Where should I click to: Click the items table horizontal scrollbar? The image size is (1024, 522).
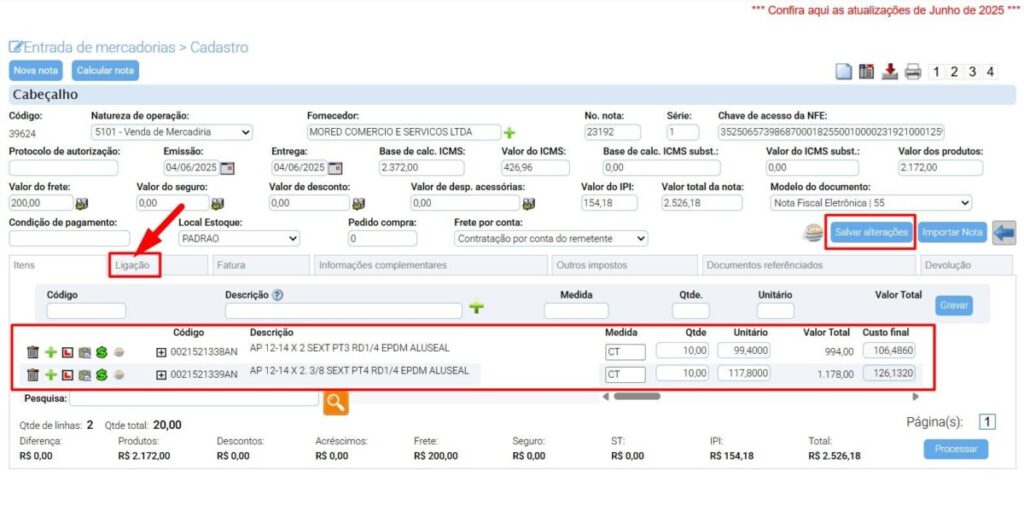tap(638, 396)
